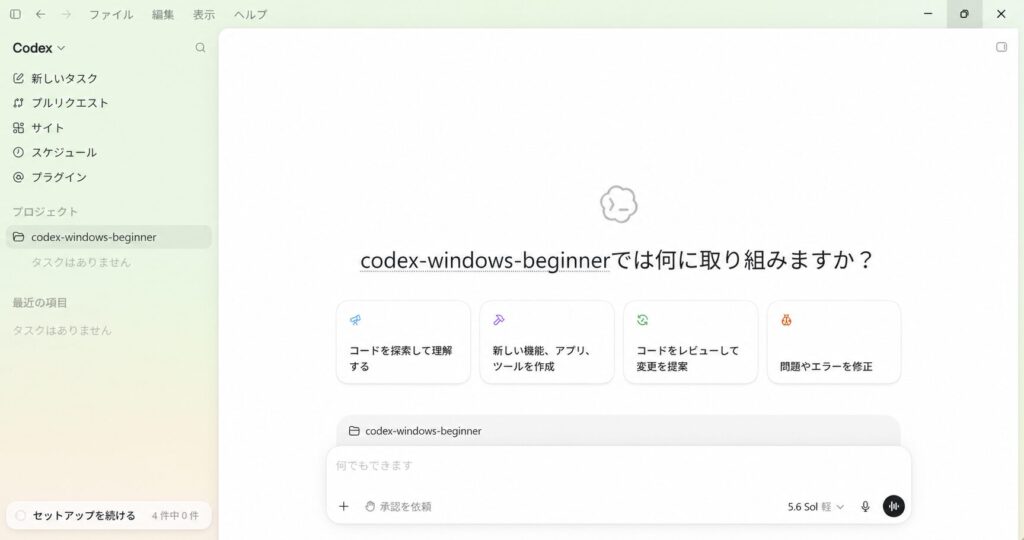
Task: Toggle the sidebar panel icon
Action: point(15,14)
